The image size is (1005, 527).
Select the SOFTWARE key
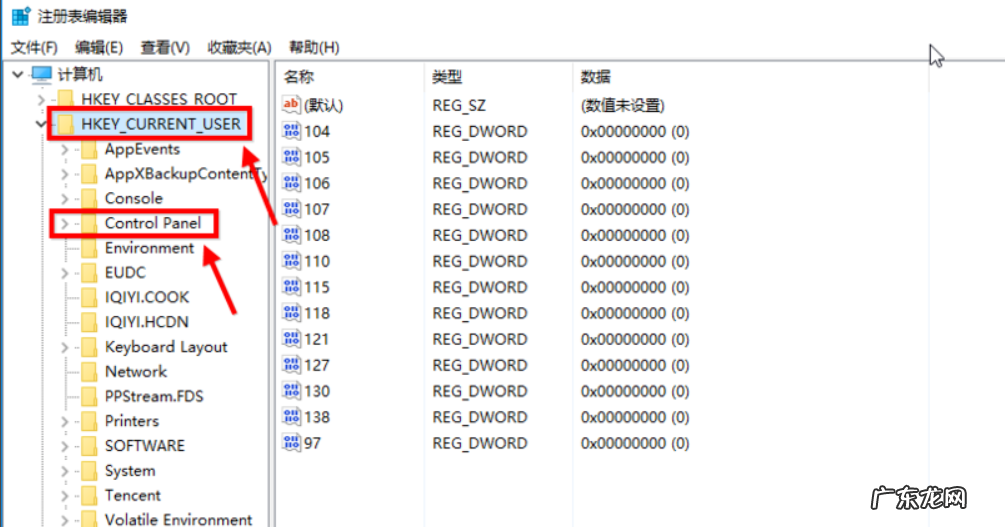click(x=145, y=446)
